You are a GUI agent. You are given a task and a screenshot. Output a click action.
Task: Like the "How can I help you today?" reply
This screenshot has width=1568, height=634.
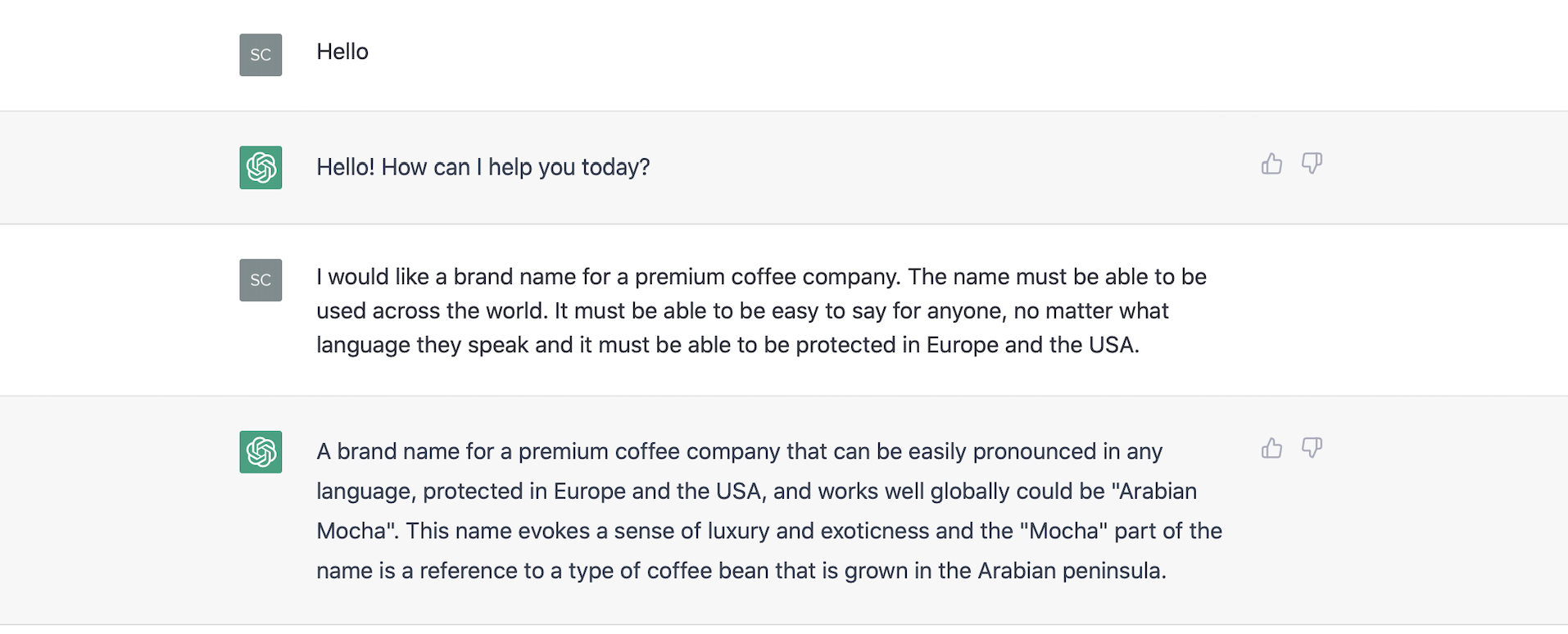1271,164
